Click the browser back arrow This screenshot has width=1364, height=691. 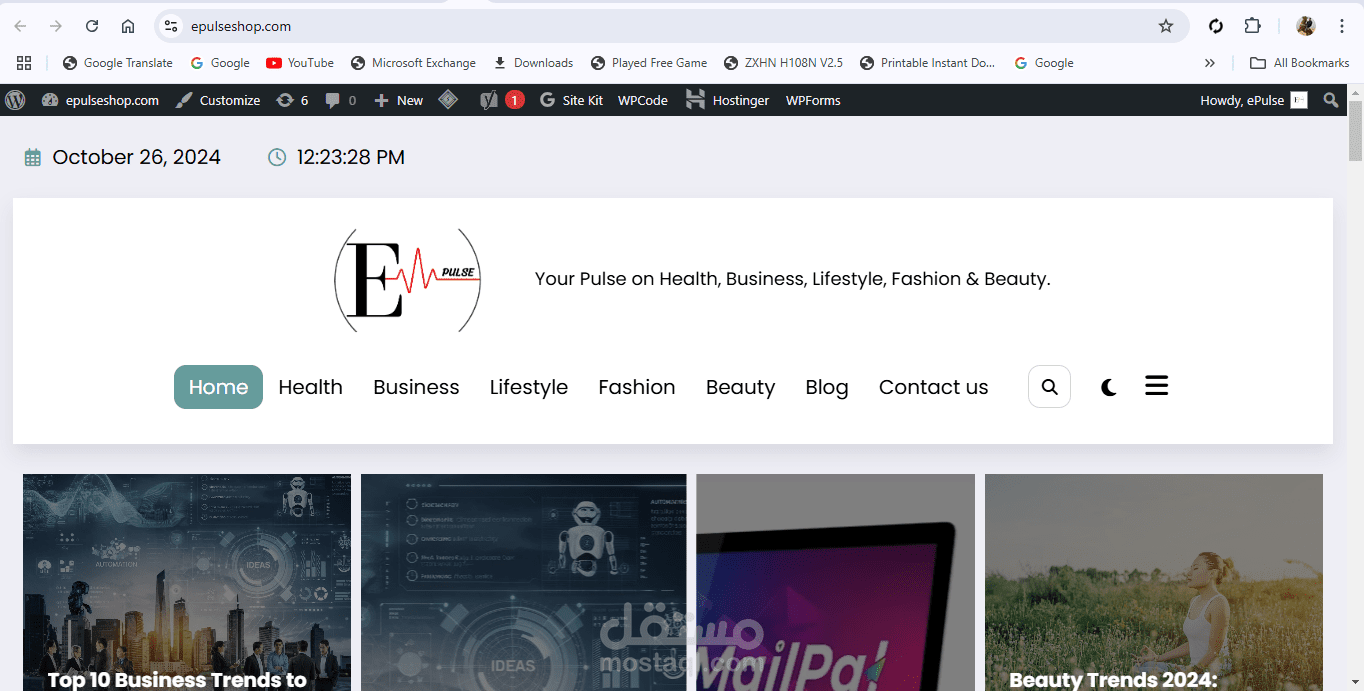(x=20, y=26)
